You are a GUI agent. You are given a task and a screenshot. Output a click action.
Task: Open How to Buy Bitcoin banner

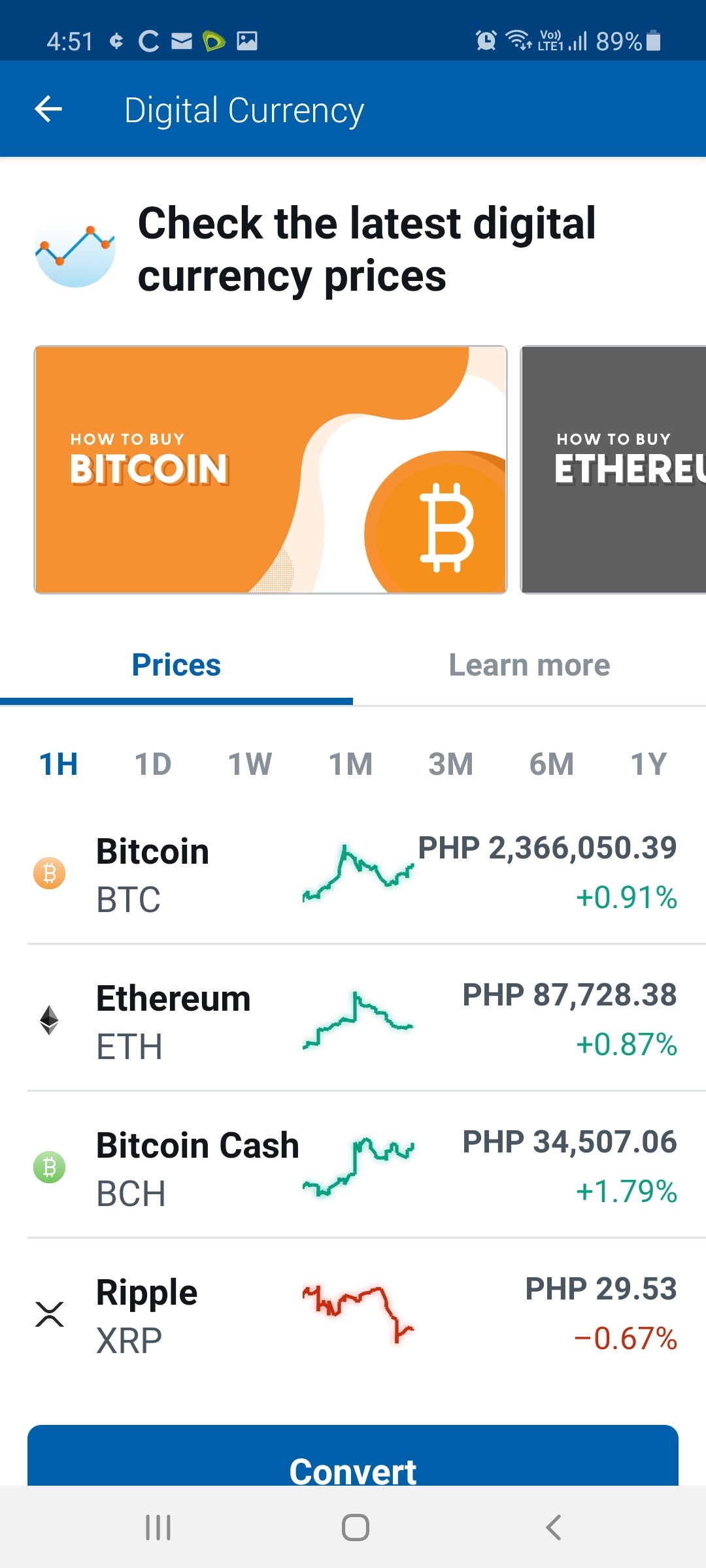tap(271, 470)
